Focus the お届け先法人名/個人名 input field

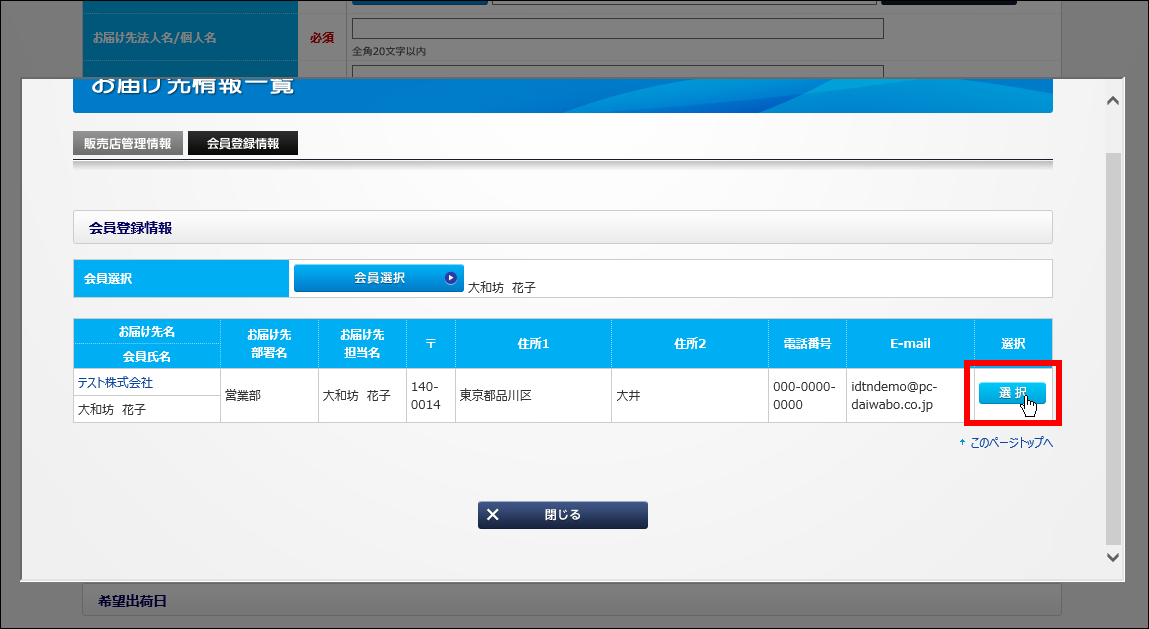point(617,28)
